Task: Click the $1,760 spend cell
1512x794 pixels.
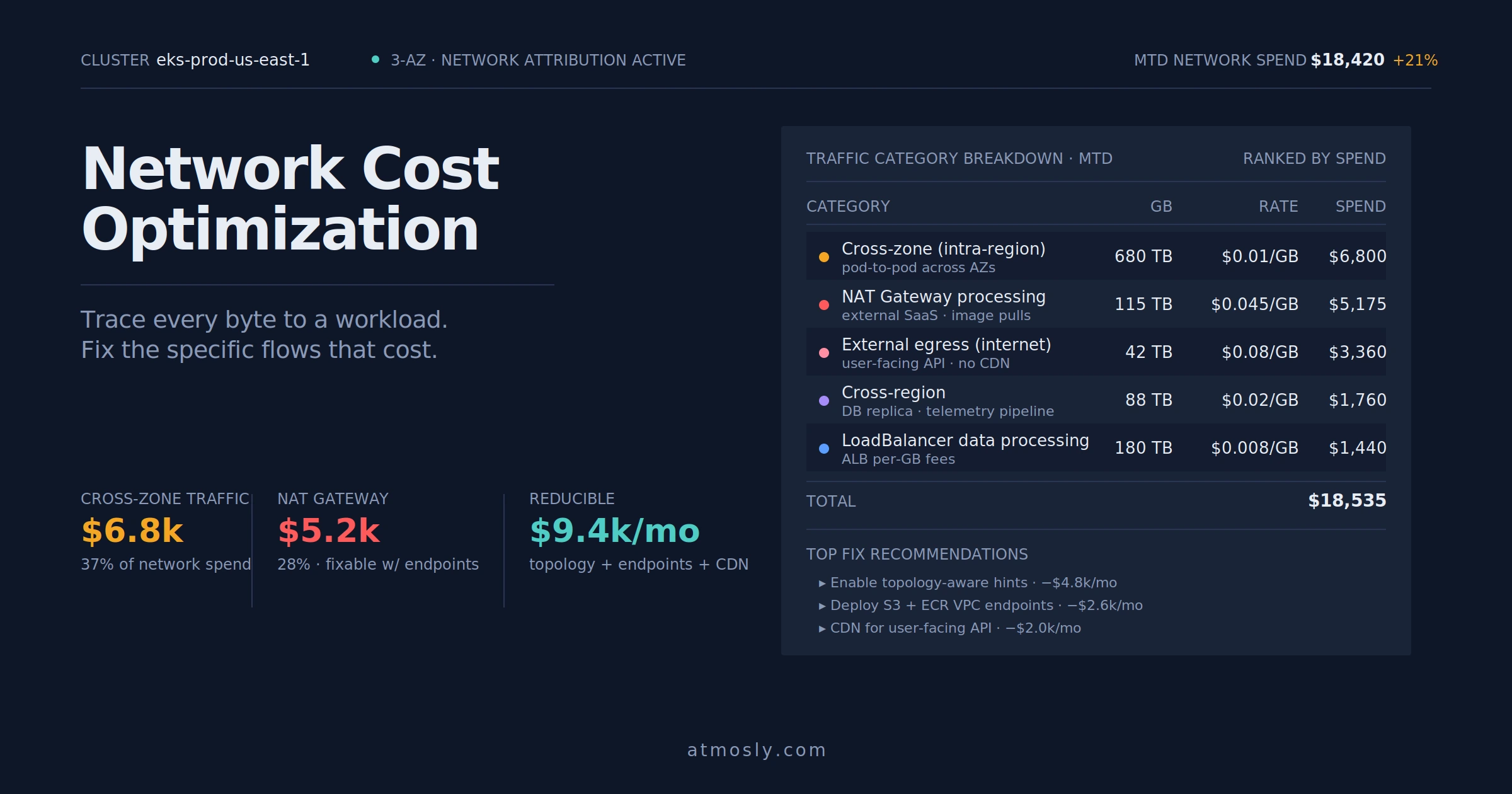Action: pyautogui.click(x=1358, y=400)
